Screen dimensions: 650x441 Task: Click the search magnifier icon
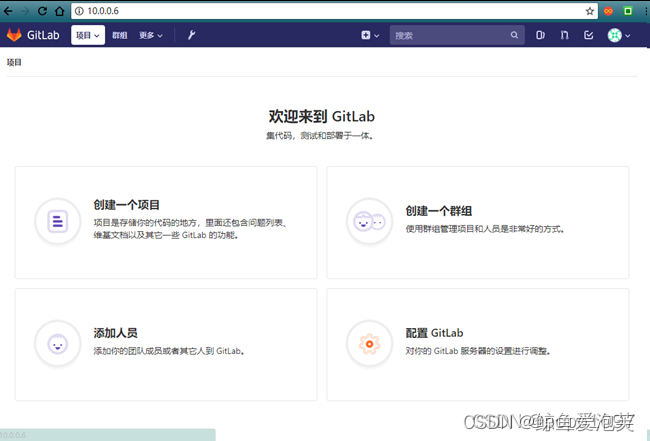[x=514, y=35]
